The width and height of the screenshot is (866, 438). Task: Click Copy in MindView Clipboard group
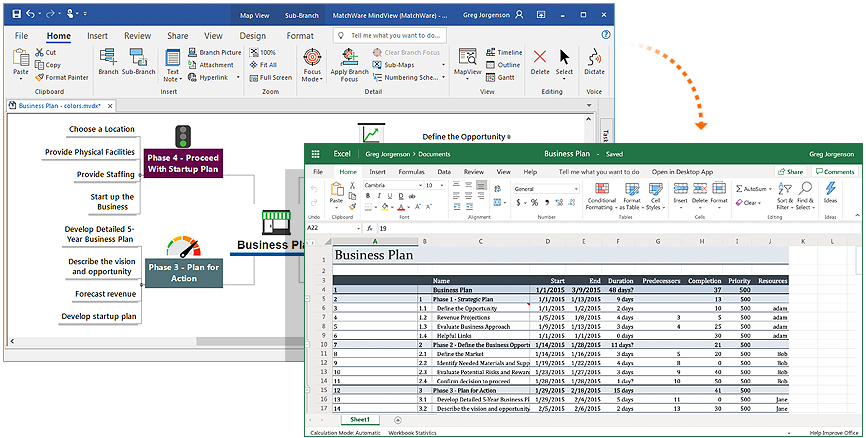pyautogui.click(x=48, y=65)
